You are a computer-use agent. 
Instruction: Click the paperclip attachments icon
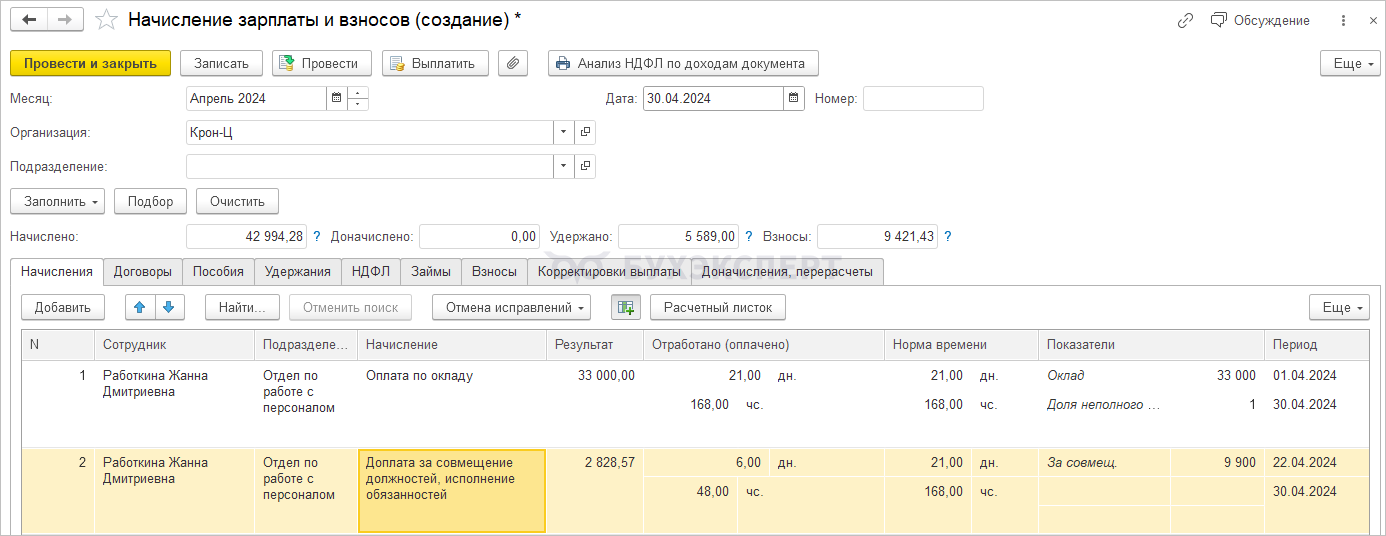(512, 63)
